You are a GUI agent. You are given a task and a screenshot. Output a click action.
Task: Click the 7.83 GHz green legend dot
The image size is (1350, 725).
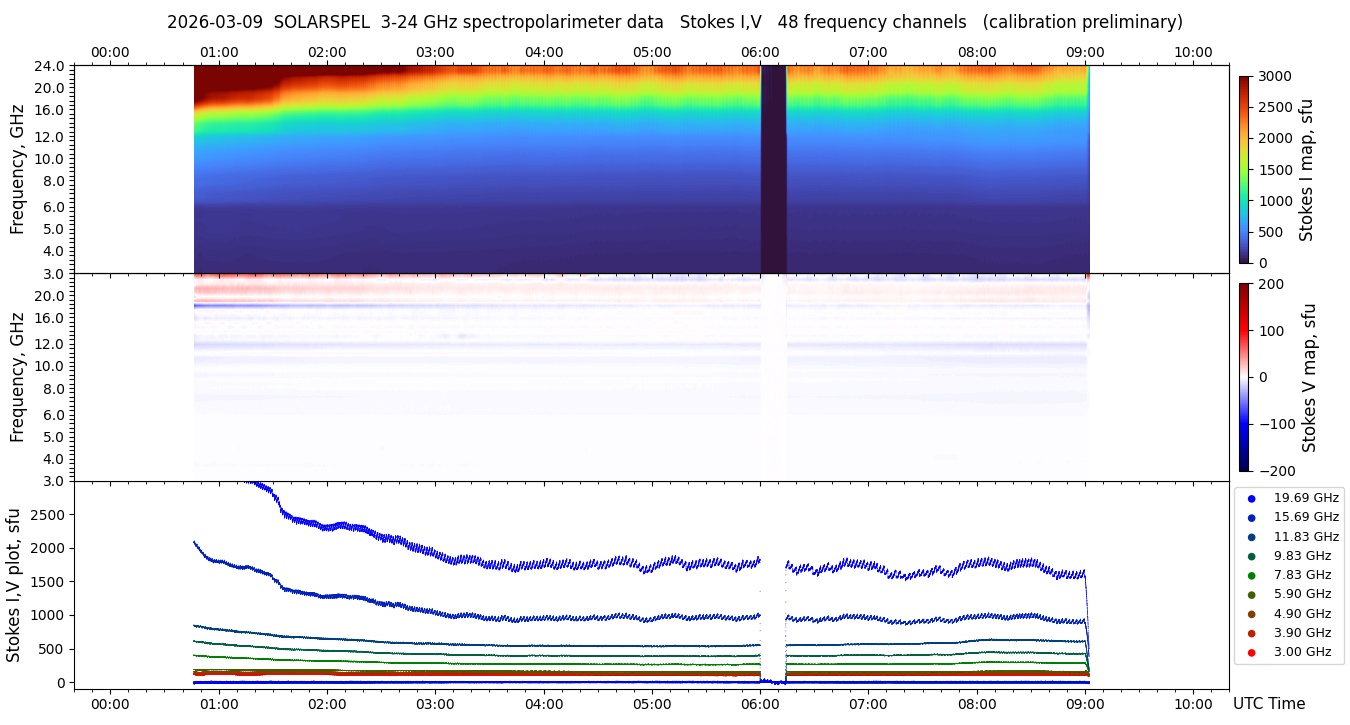pos(1251,575)
